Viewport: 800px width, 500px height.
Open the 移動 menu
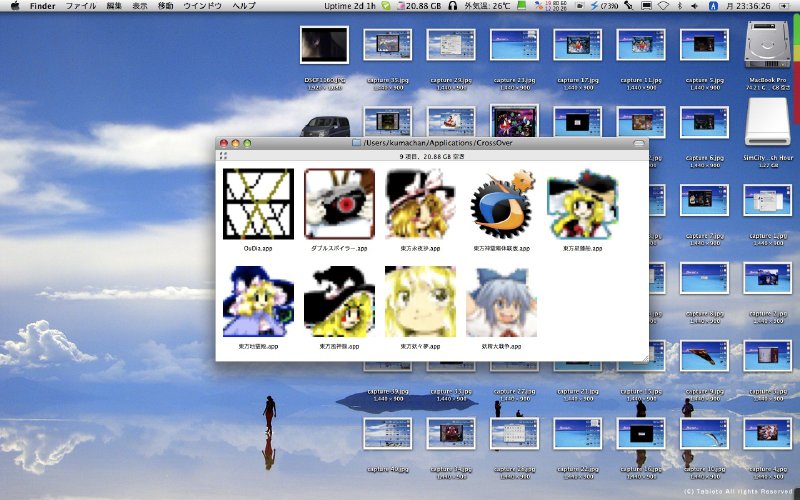(165, 6)
